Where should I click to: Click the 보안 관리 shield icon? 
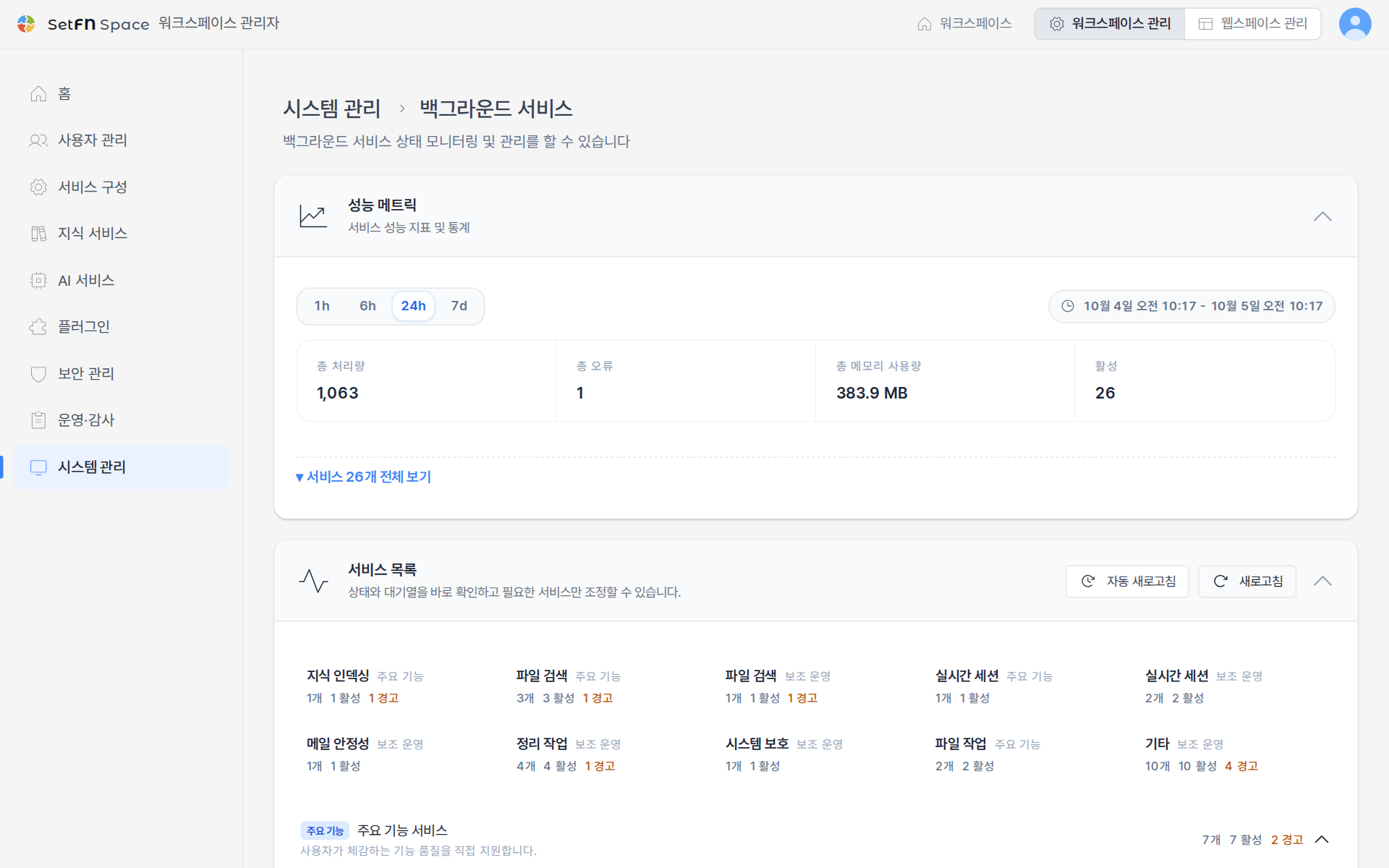(38, 374)
